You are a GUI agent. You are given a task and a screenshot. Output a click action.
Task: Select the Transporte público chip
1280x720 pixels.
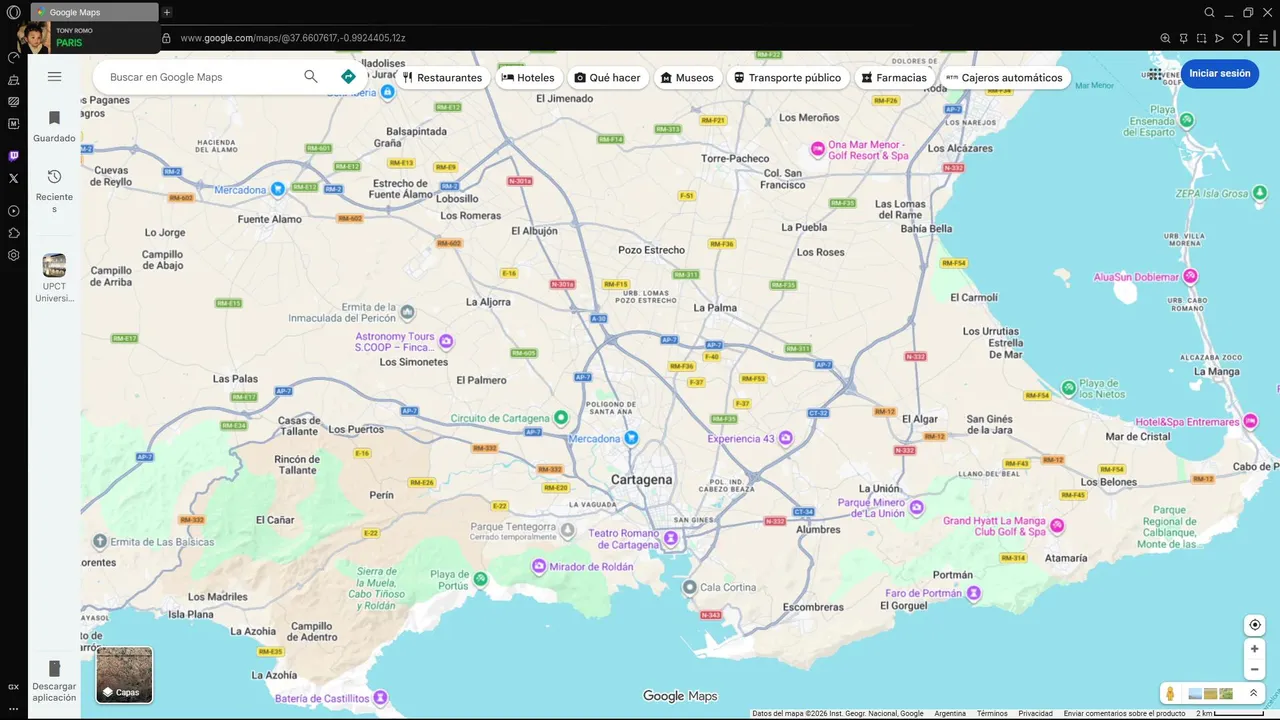788,77
